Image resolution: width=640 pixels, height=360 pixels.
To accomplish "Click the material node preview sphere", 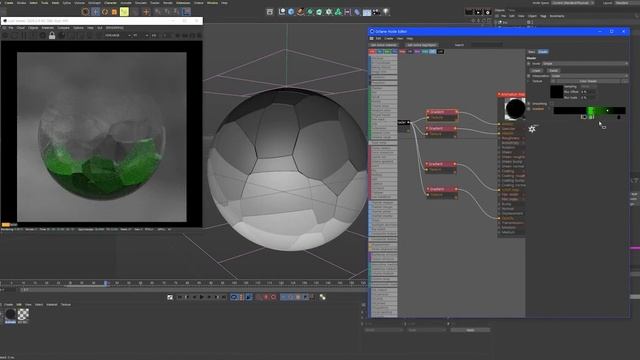I will [516, 109].
